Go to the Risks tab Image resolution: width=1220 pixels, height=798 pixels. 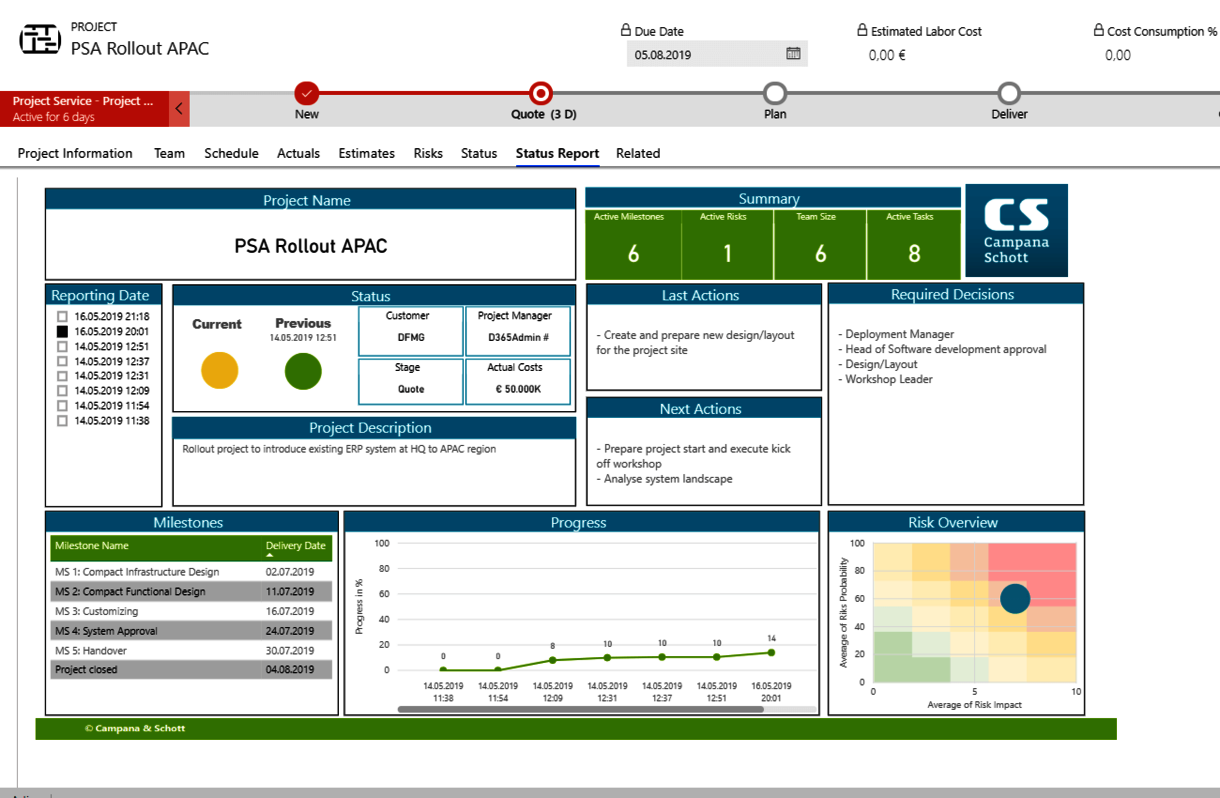pos(428,153)
